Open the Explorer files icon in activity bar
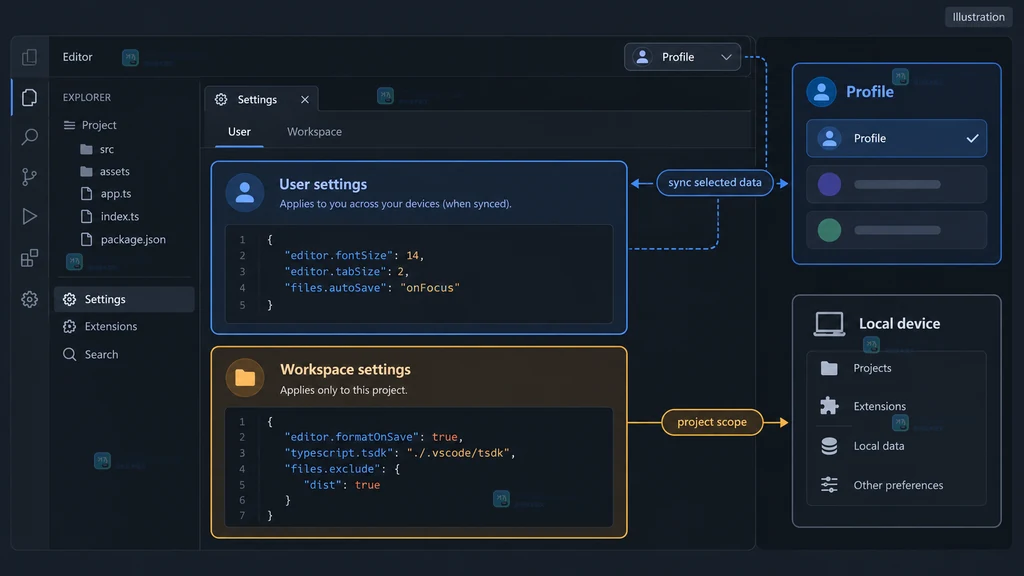Screen dimensions: 1024x576 pyautogui.click(x=29, y=97)
